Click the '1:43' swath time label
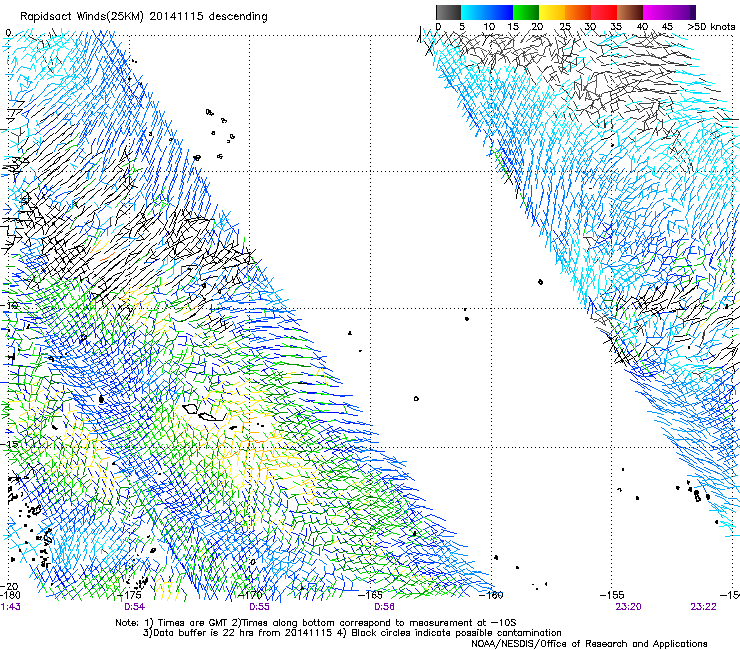Viewport: 740px width, 650px height. tap(11, 607)
